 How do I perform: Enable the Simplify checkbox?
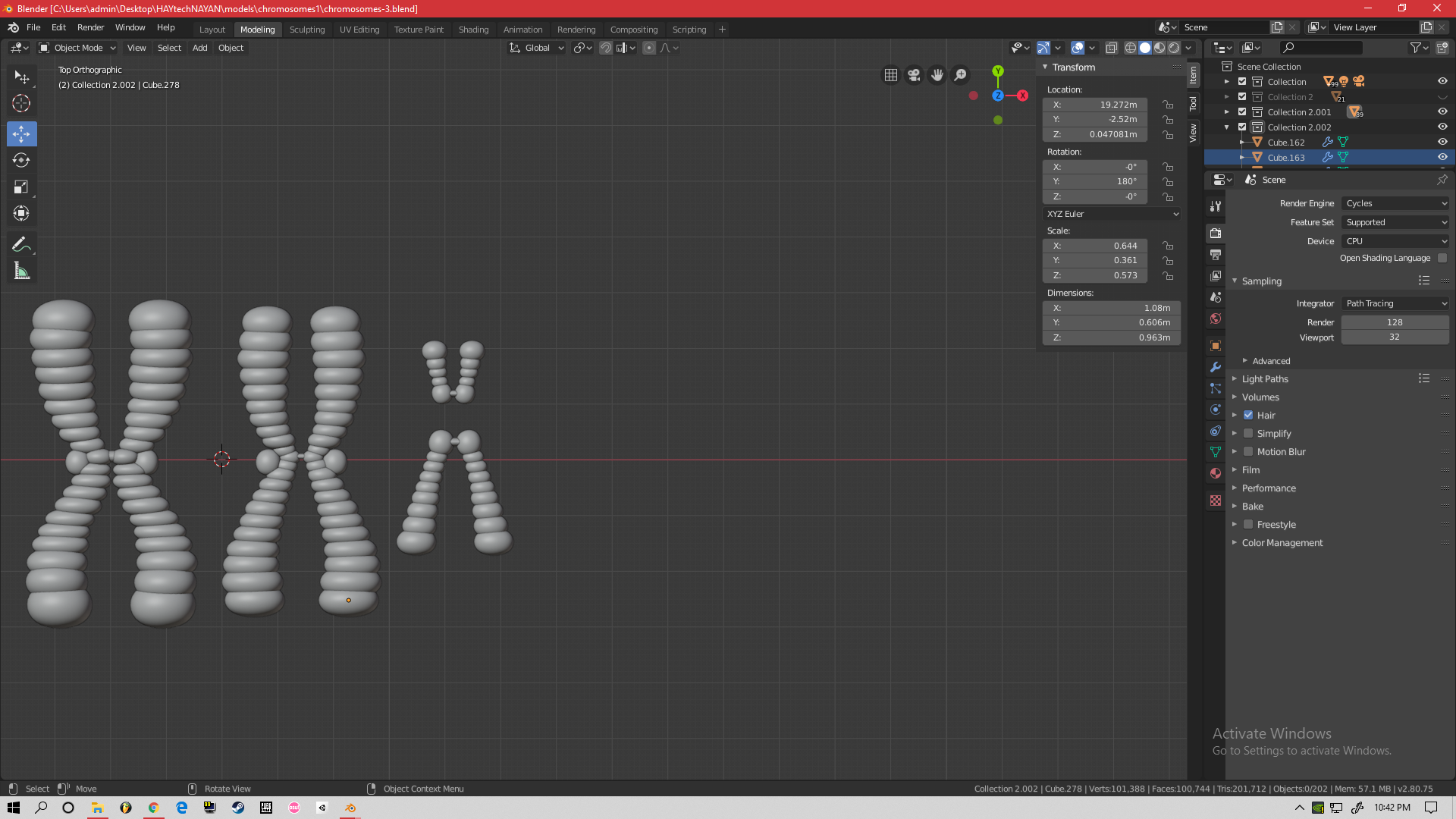click(1248, 433)
